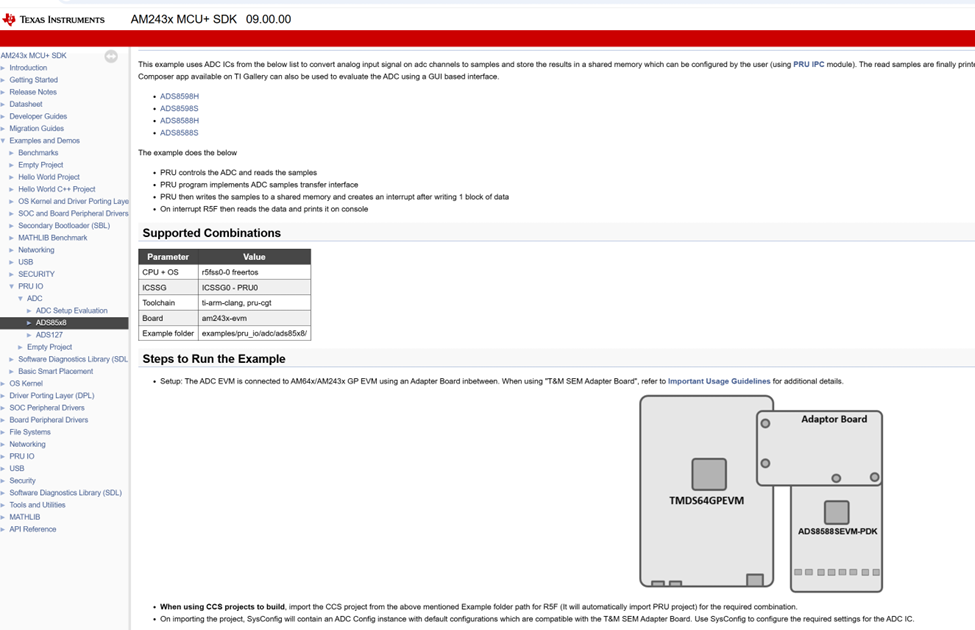Expand the API Reference arrow
Screen dimensions: 975x630
point(3,529)
